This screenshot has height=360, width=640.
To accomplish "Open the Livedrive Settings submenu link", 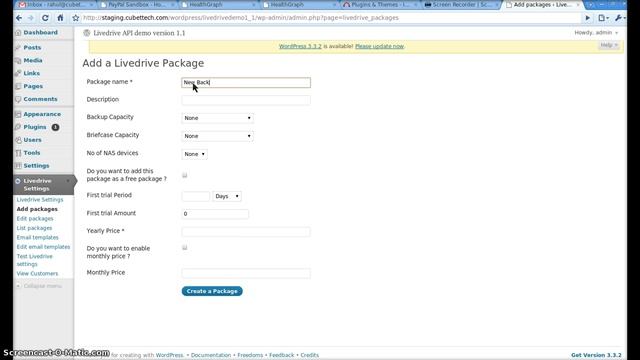I will 40,200.
